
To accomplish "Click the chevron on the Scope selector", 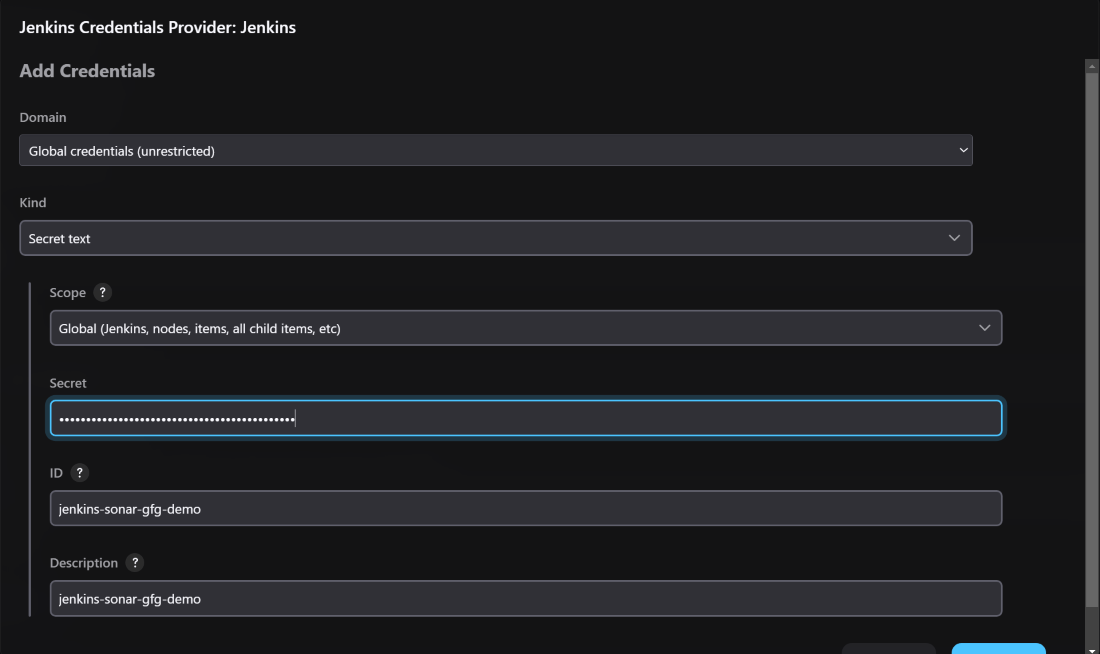I will (986, 327).
